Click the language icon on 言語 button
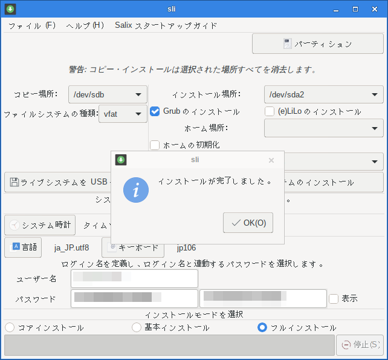388x360 pixels. (16, 247)
